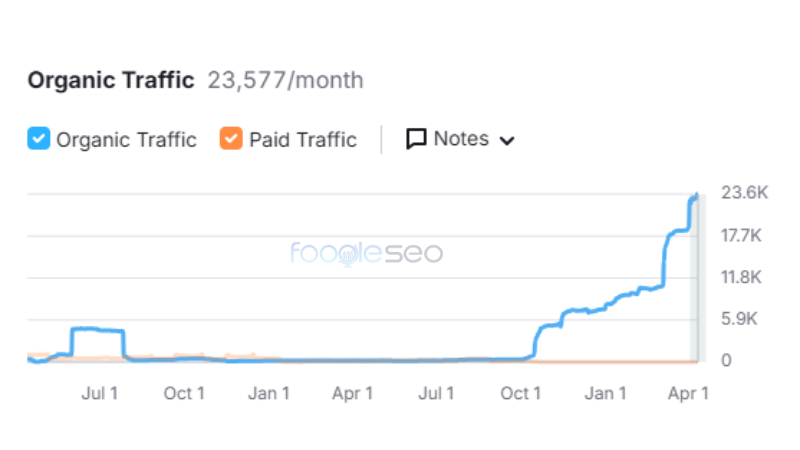The height and width of the screenshot is (450, 800).
Task: Click the Organic Traffic chart heading
Action: tap(110, 80)
